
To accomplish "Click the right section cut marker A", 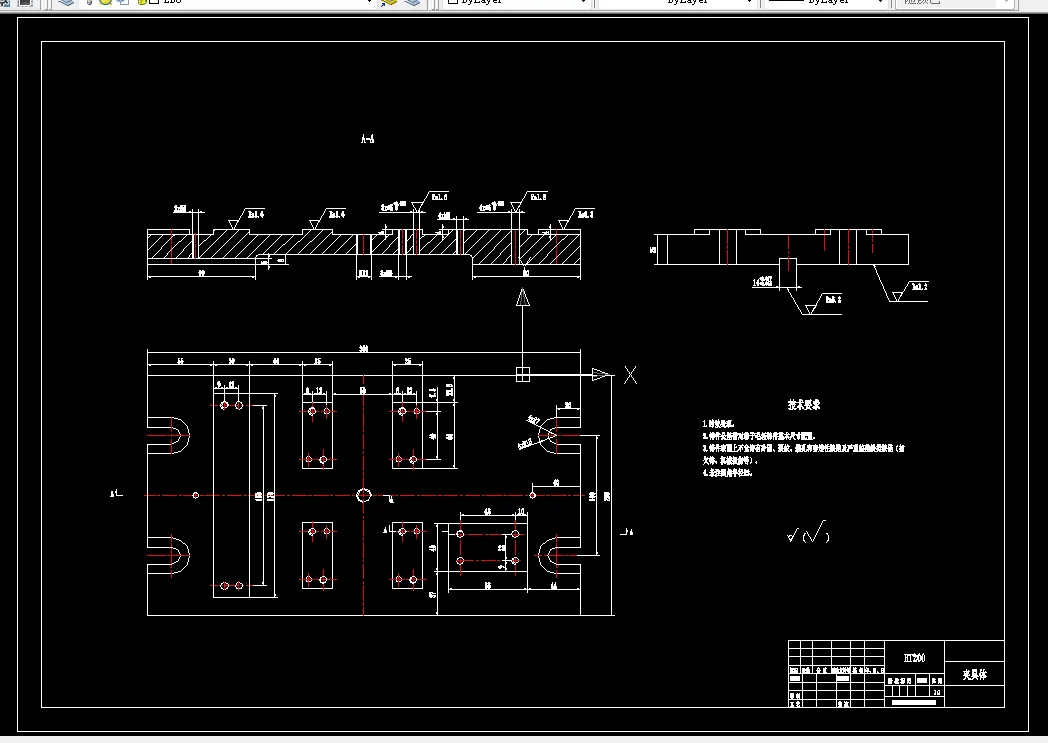I will click(626, 532).
